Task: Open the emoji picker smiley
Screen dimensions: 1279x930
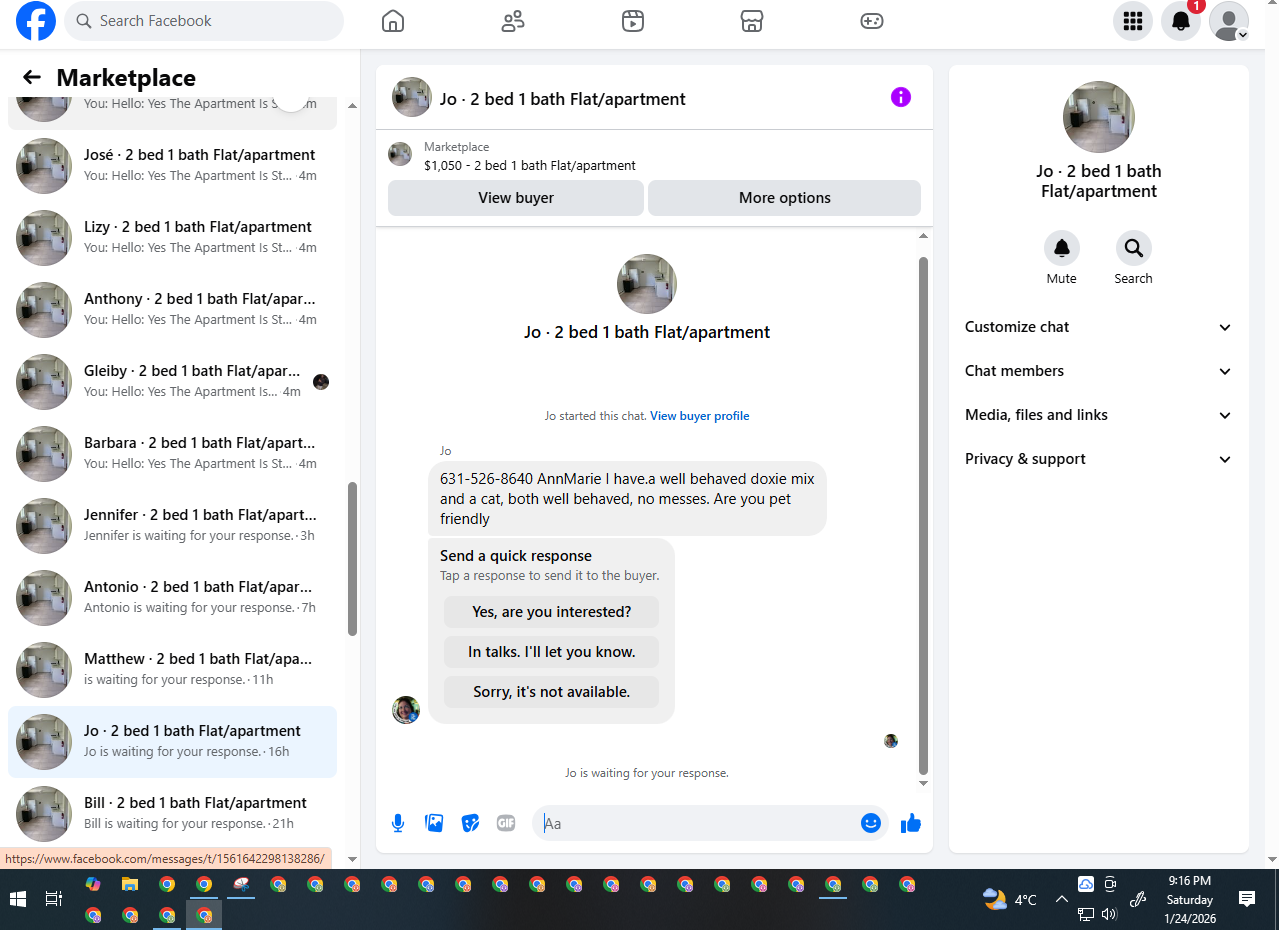Action: pos(871,823)
